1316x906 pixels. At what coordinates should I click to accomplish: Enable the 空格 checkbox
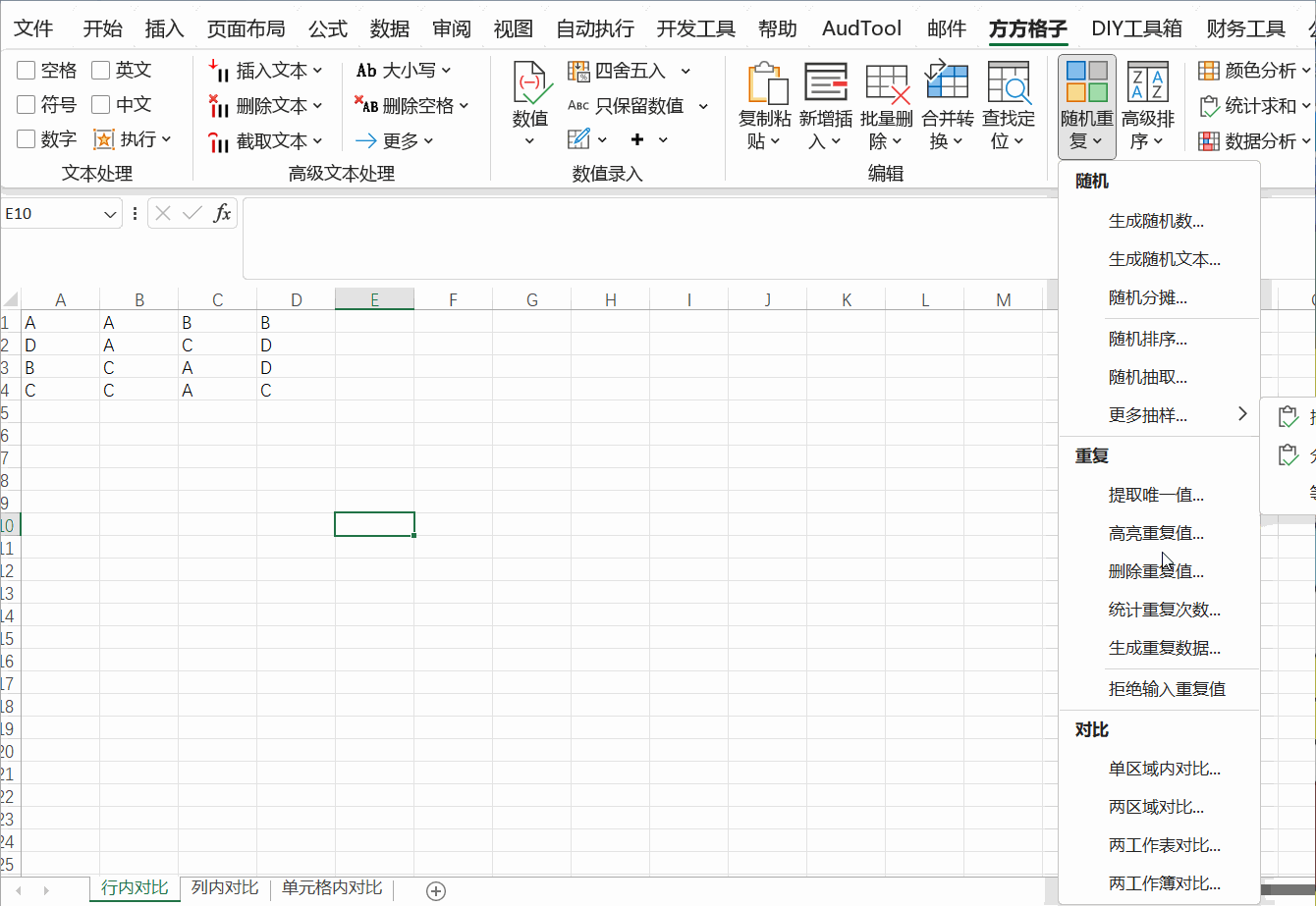(x=27, y=70)
